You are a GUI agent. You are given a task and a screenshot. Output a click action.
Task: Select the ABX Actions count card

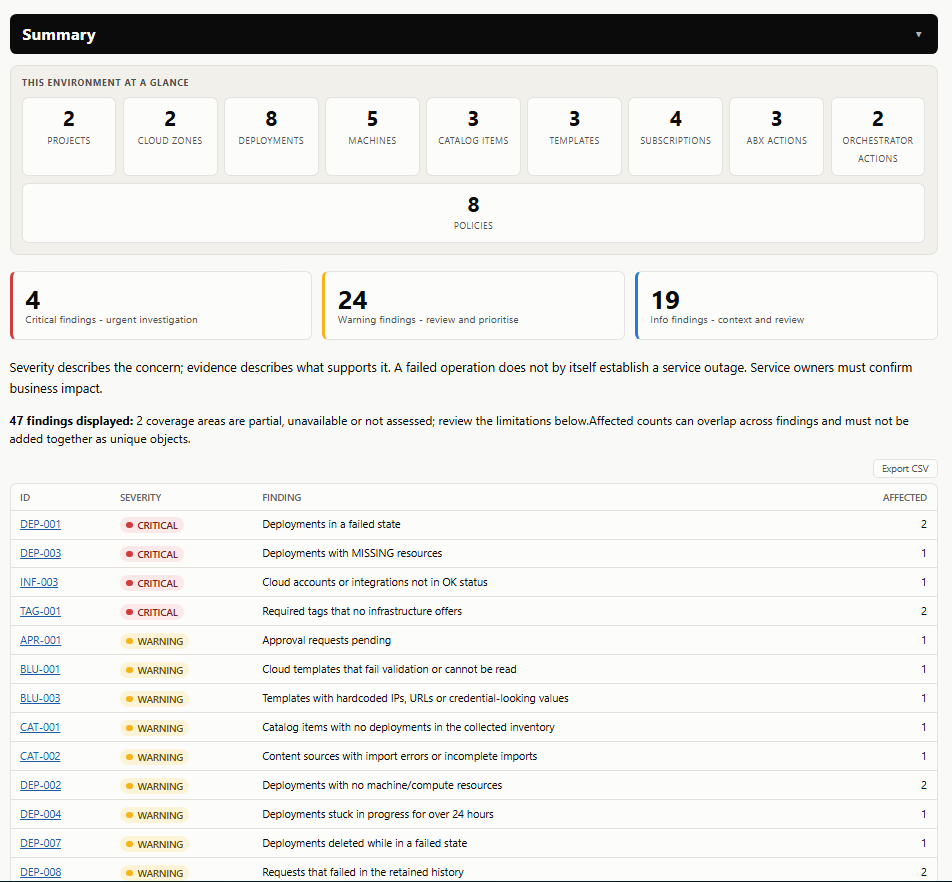coord(777,137)
